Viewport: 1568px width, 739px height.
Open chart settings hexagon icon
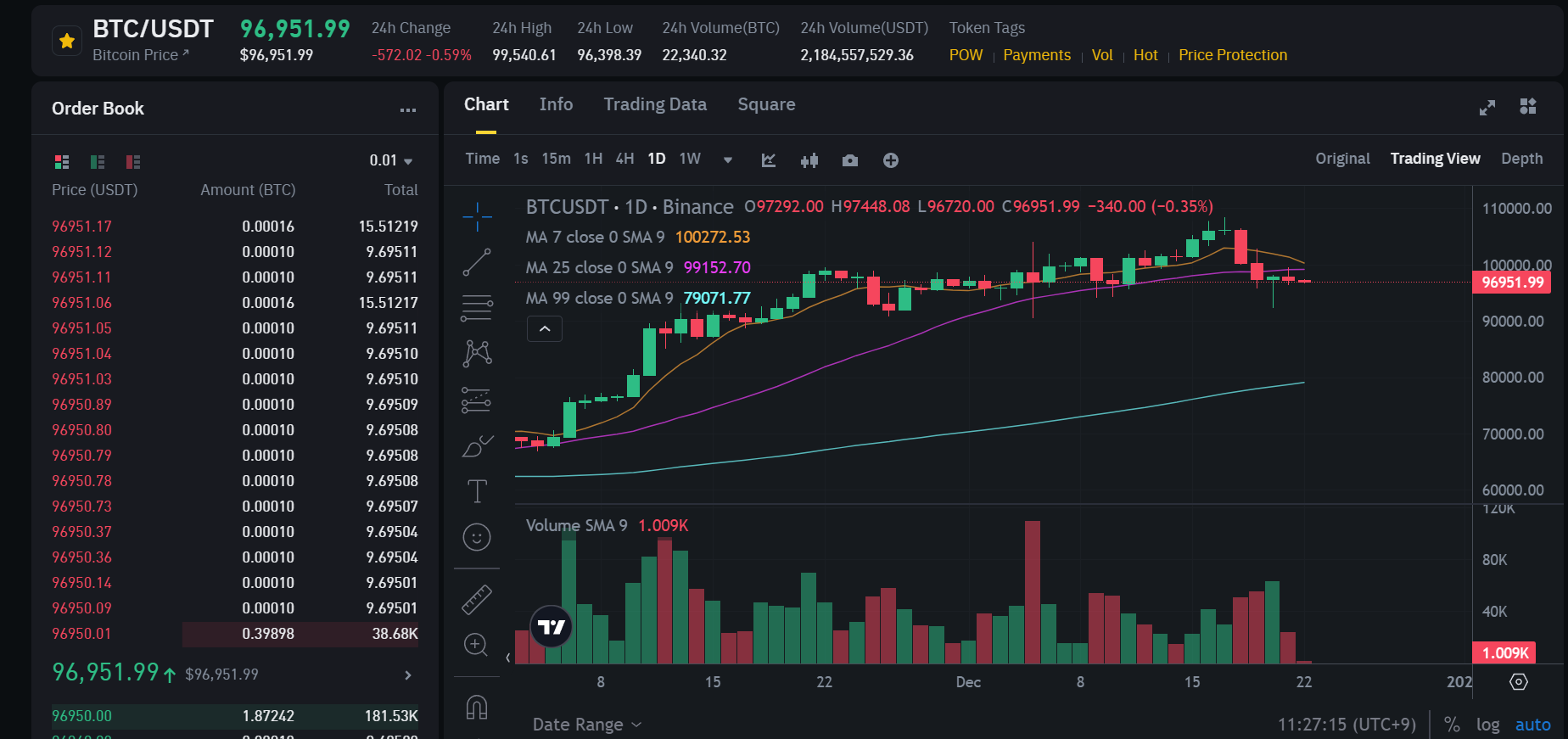1519,682
